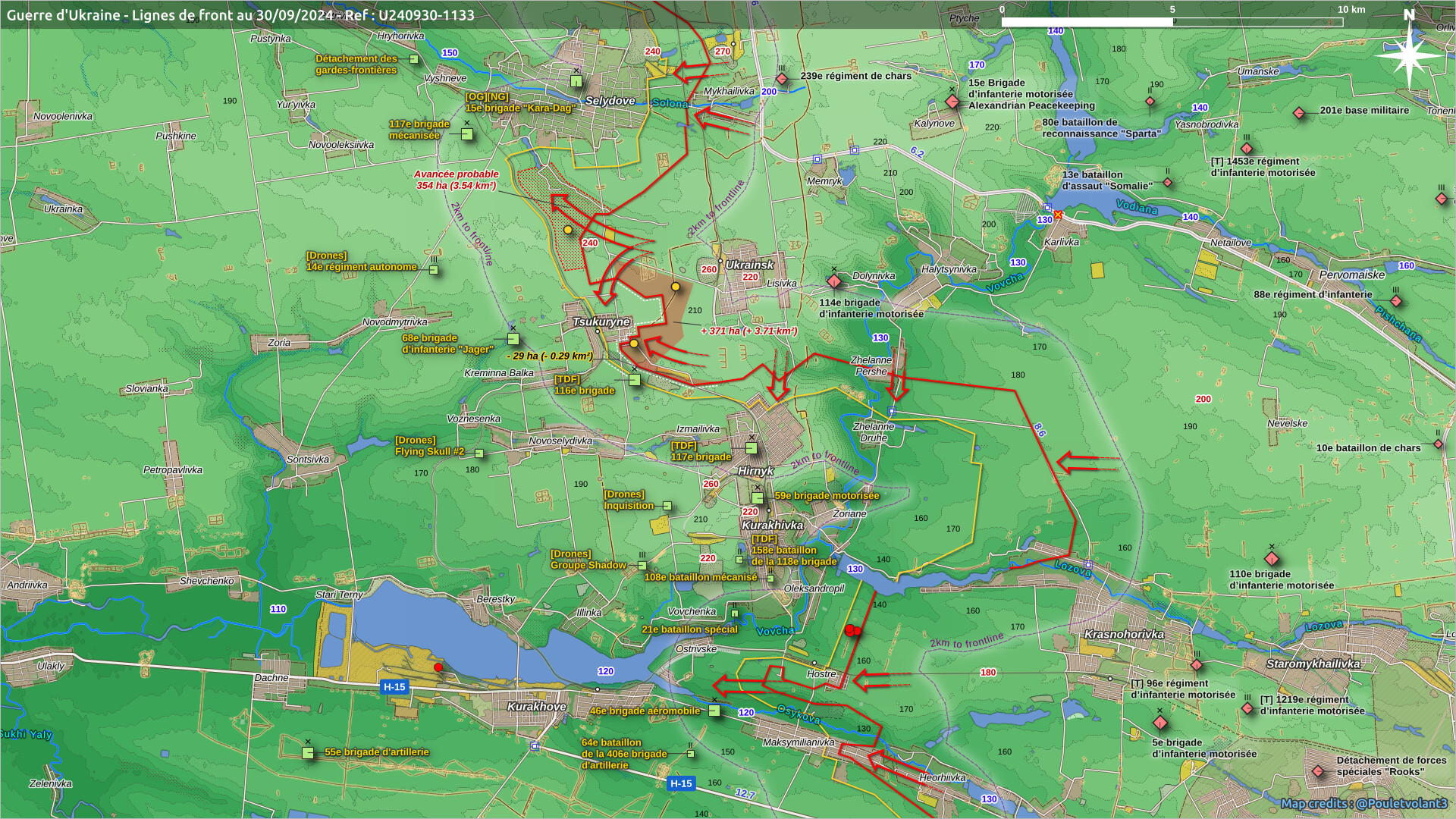Screen dimensions: 1456x819
Task: Click the 68e brigade Jager unit marker
Action: coord(513,339)
